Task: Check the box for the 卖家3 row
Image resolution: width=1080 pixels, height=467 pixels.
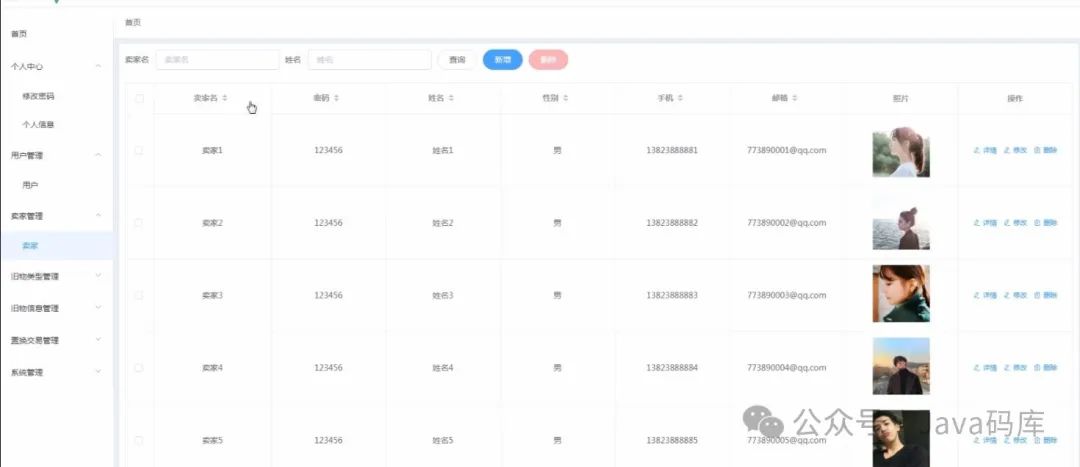Action: pyautogui.click(x=139, y=295)
